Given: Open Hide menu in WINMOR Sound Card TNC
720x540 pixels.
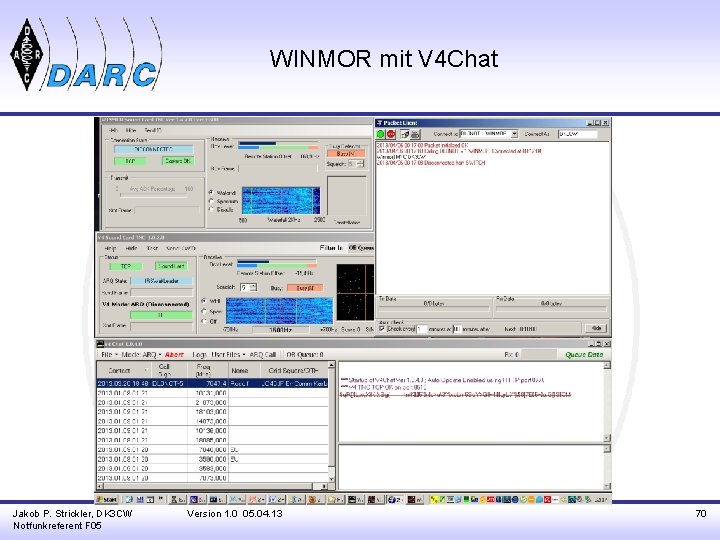Looking at the screenshot, I should point(131,130).
